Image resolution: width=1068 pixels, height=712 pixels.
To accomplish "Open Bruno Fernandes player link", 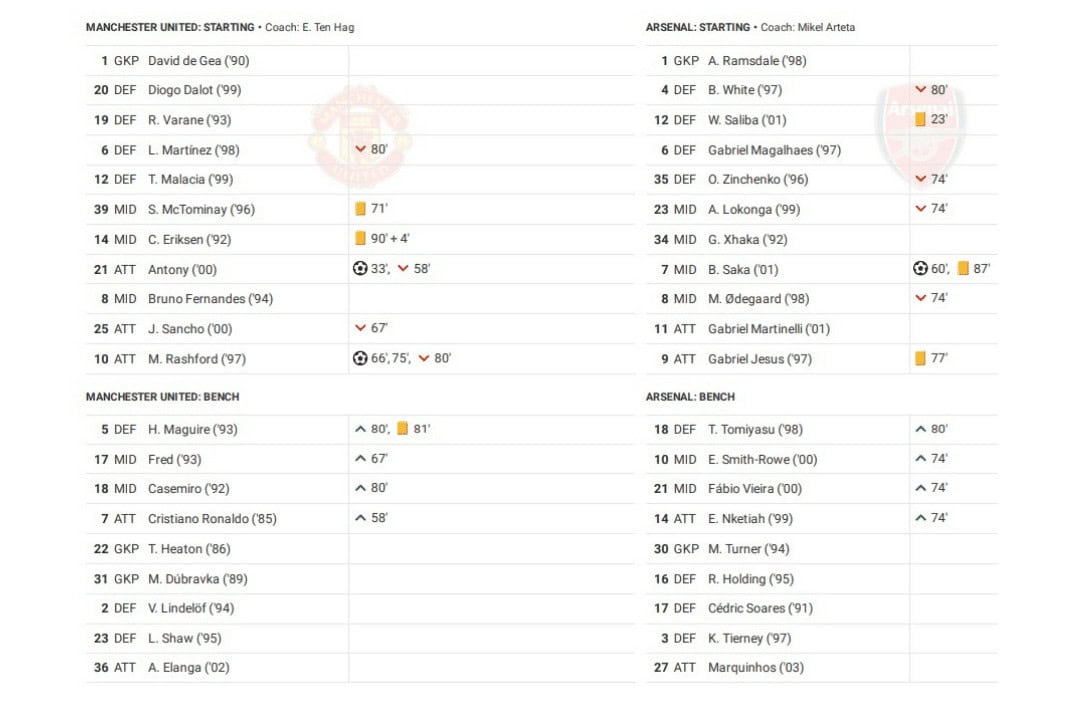I will coord(210,299).
